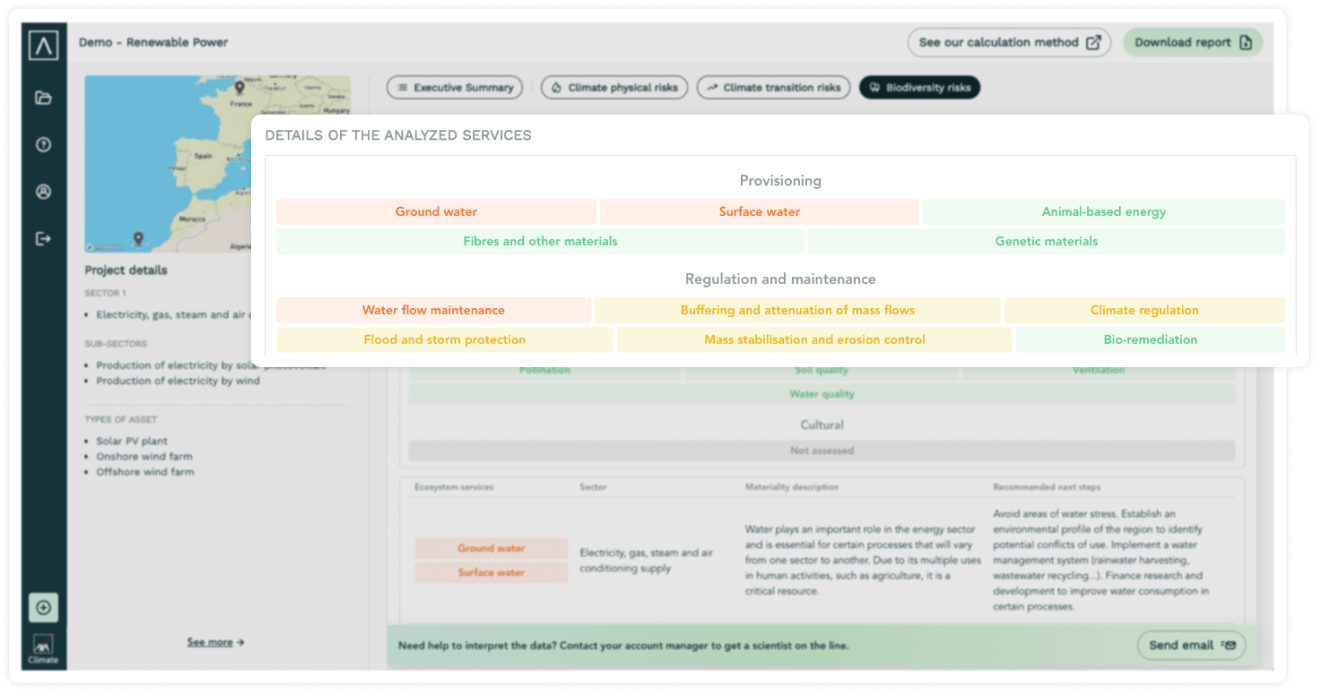Click the Download report button
The width and height of the screenshot is (1318, 692).
click(1192, 43)
